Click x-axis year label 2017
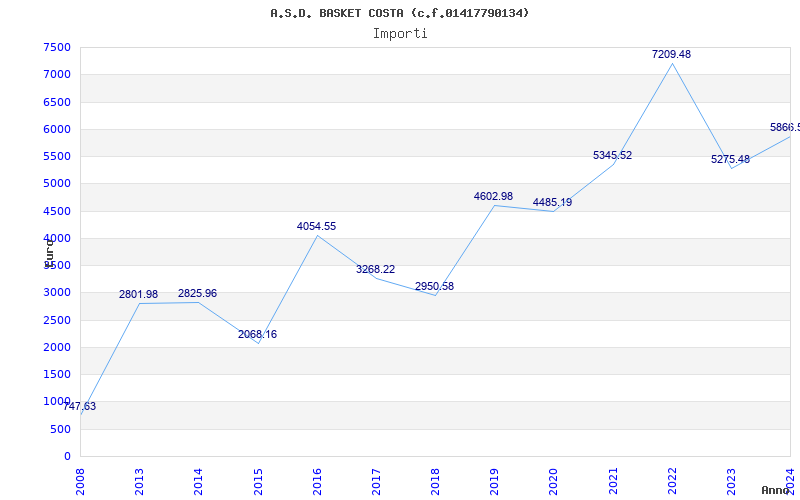Viewport: 800px width, 500px height. (376, 482)
